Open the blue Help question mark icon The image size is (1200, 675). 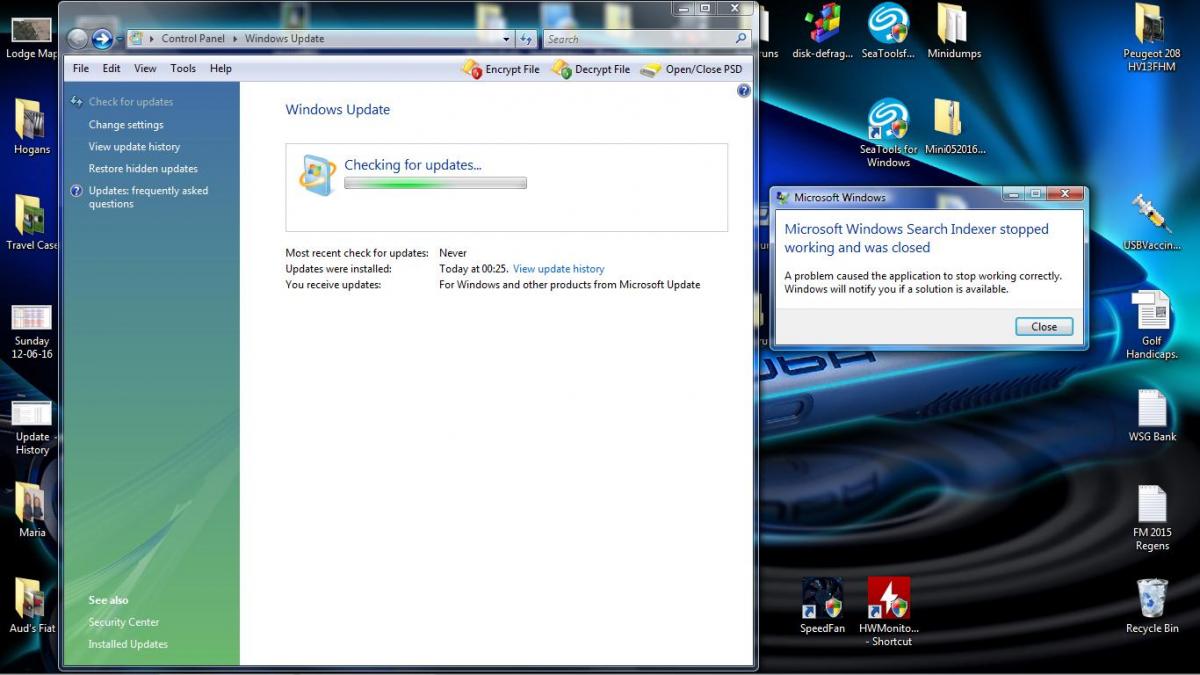coord(743,91)
